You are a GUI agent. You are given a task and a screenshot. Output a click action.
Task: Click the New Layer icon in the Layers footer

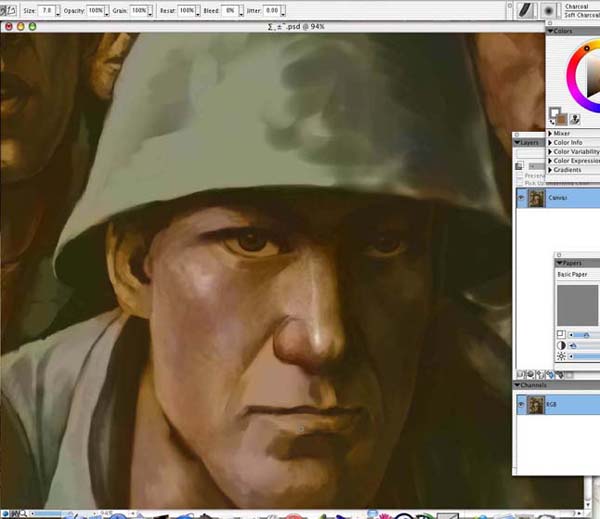click(x=541, y=374)
